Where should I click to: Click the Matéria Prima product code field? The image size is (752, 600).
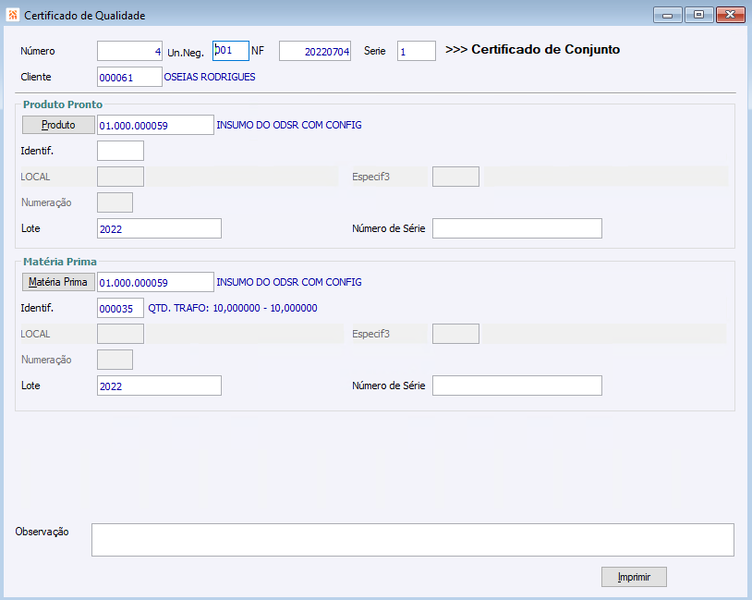[155, 282]
